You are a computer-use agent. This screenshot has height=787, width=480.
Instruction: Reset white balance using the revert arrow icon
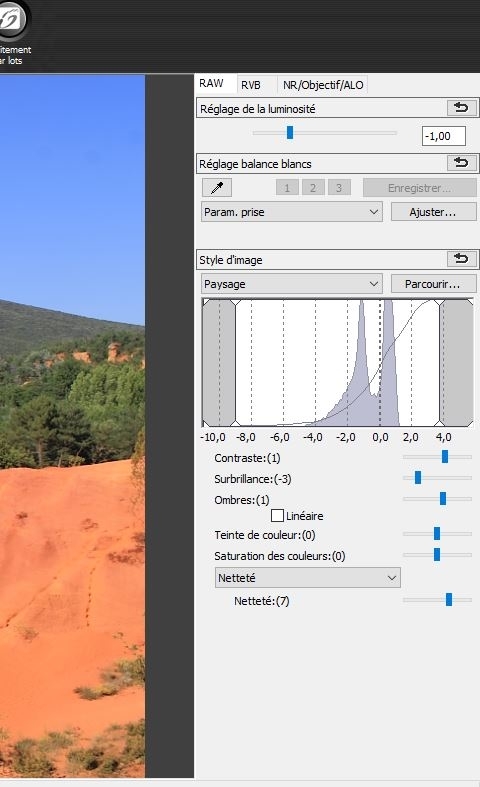(461, 163)
